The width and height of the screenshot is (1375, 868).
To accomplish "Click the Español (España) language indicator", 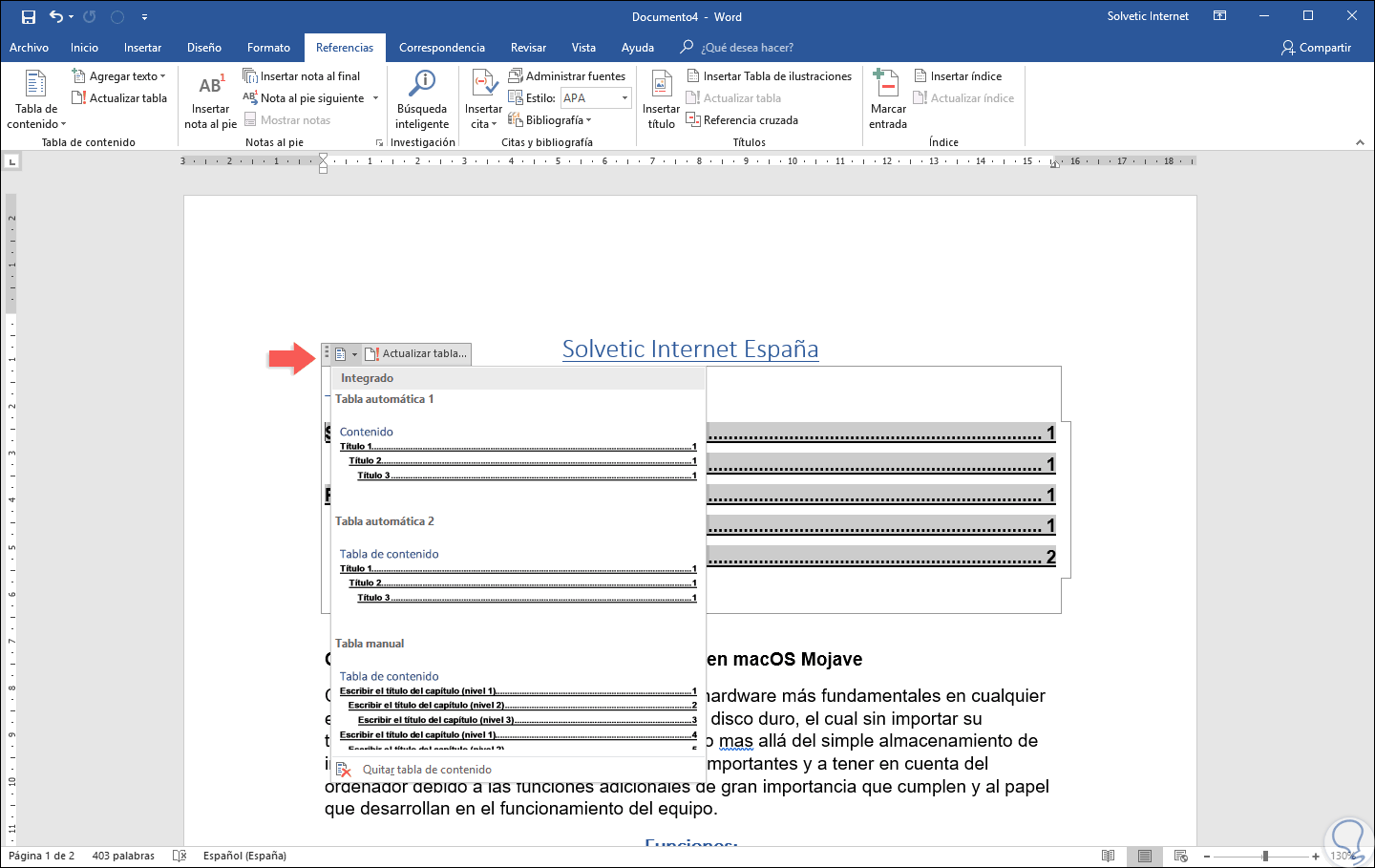I will (244, 856).
